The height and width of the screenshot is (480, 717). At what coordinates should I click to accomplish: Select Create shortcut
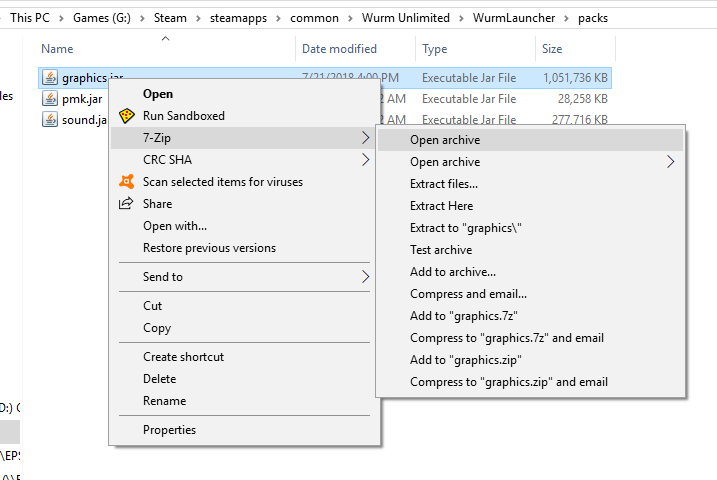tap(245, 357)
